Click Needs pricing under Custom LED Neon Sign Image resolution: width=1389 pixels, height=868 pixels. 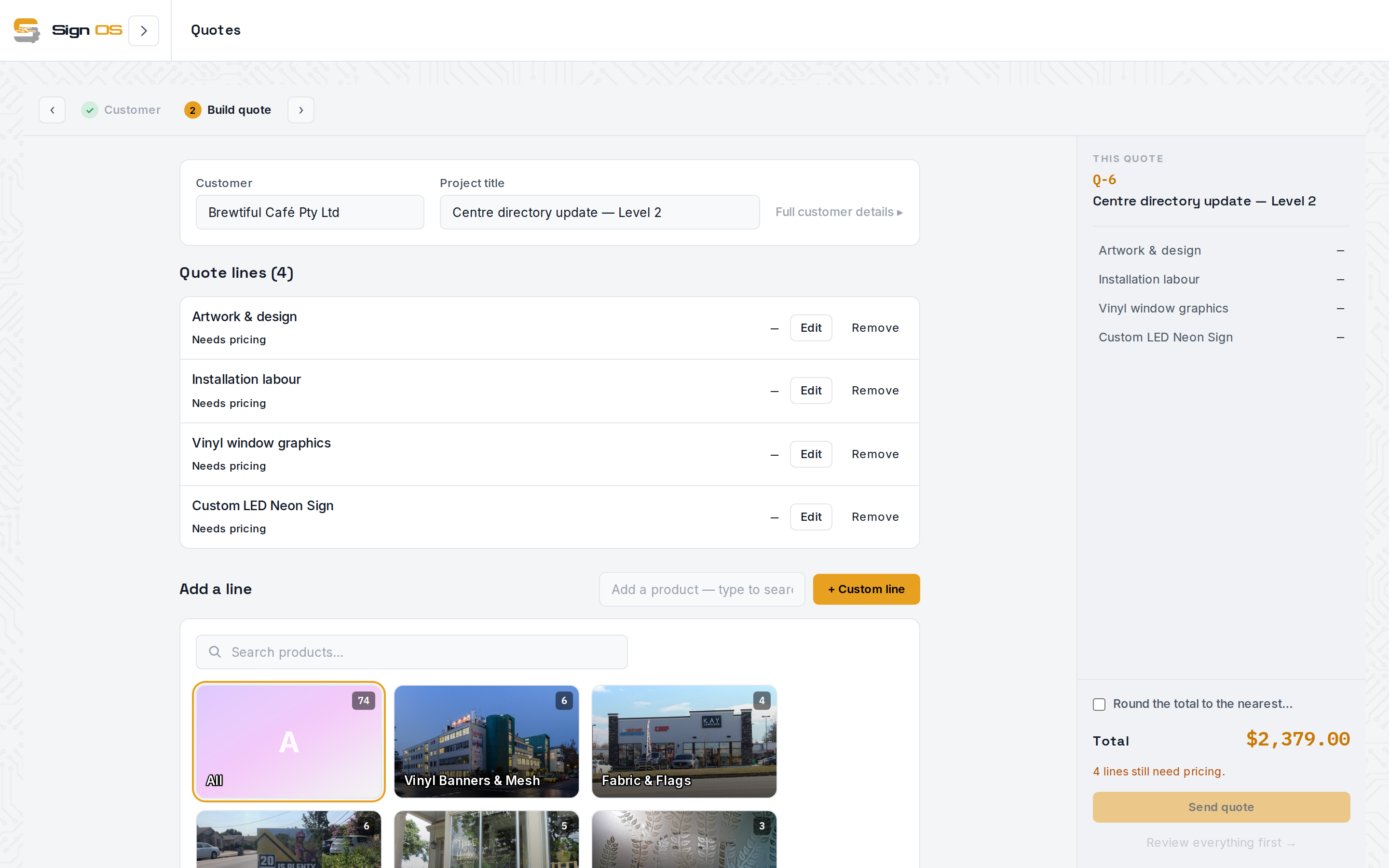click(x=229, y=529)
